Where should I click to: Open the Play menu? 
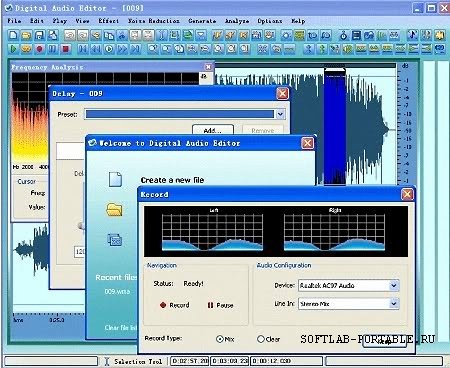(60, 21)
